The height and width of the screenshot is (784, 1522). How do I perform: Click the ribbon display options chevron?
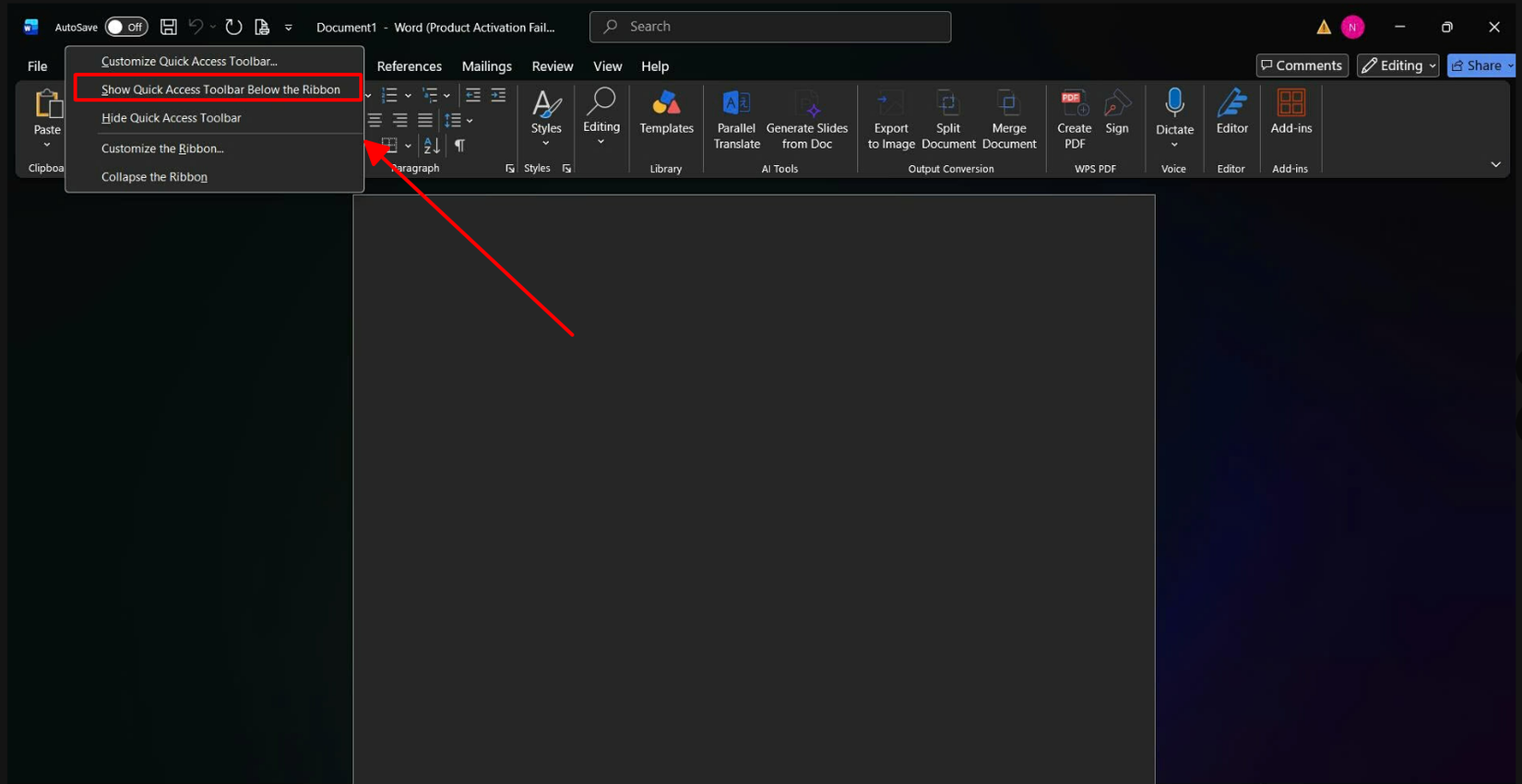(x=1495, y=165)
